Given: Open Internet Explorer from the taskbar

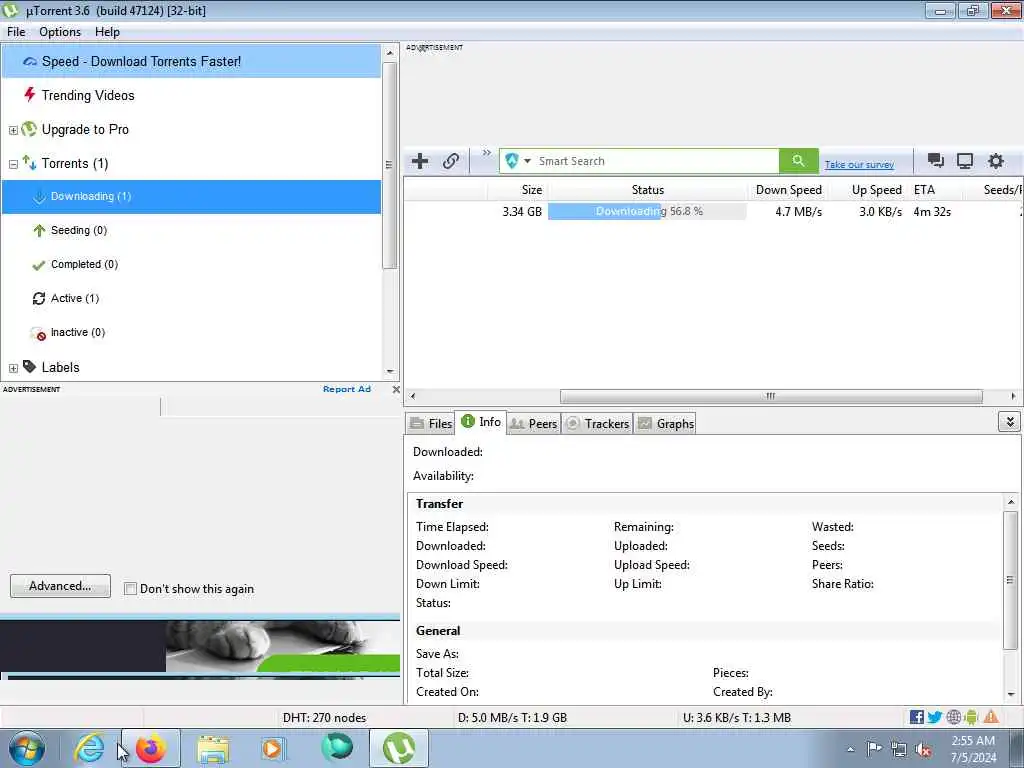Looking at the screenshot, I should click(89, 748).
